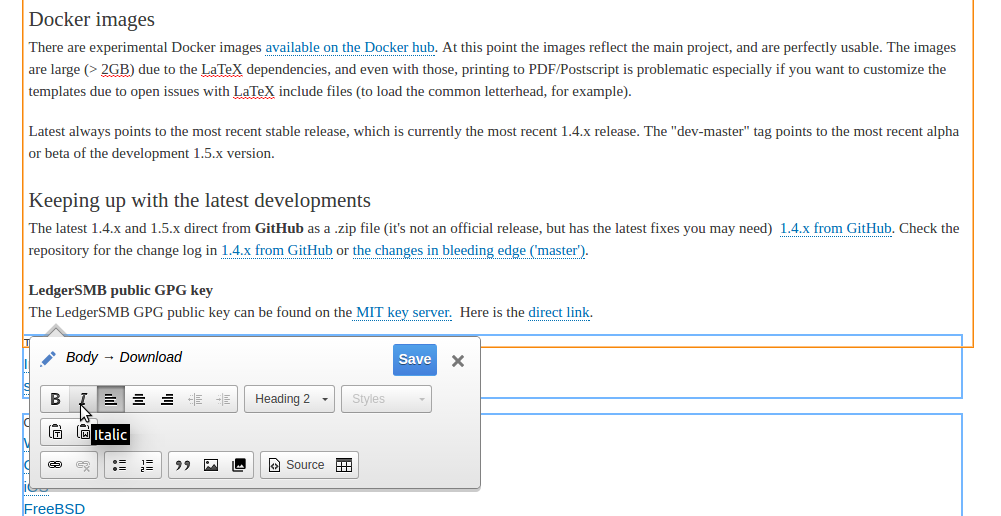Decrease indent in the editor toolbar

pyautogui.click(x=195, y=399)
